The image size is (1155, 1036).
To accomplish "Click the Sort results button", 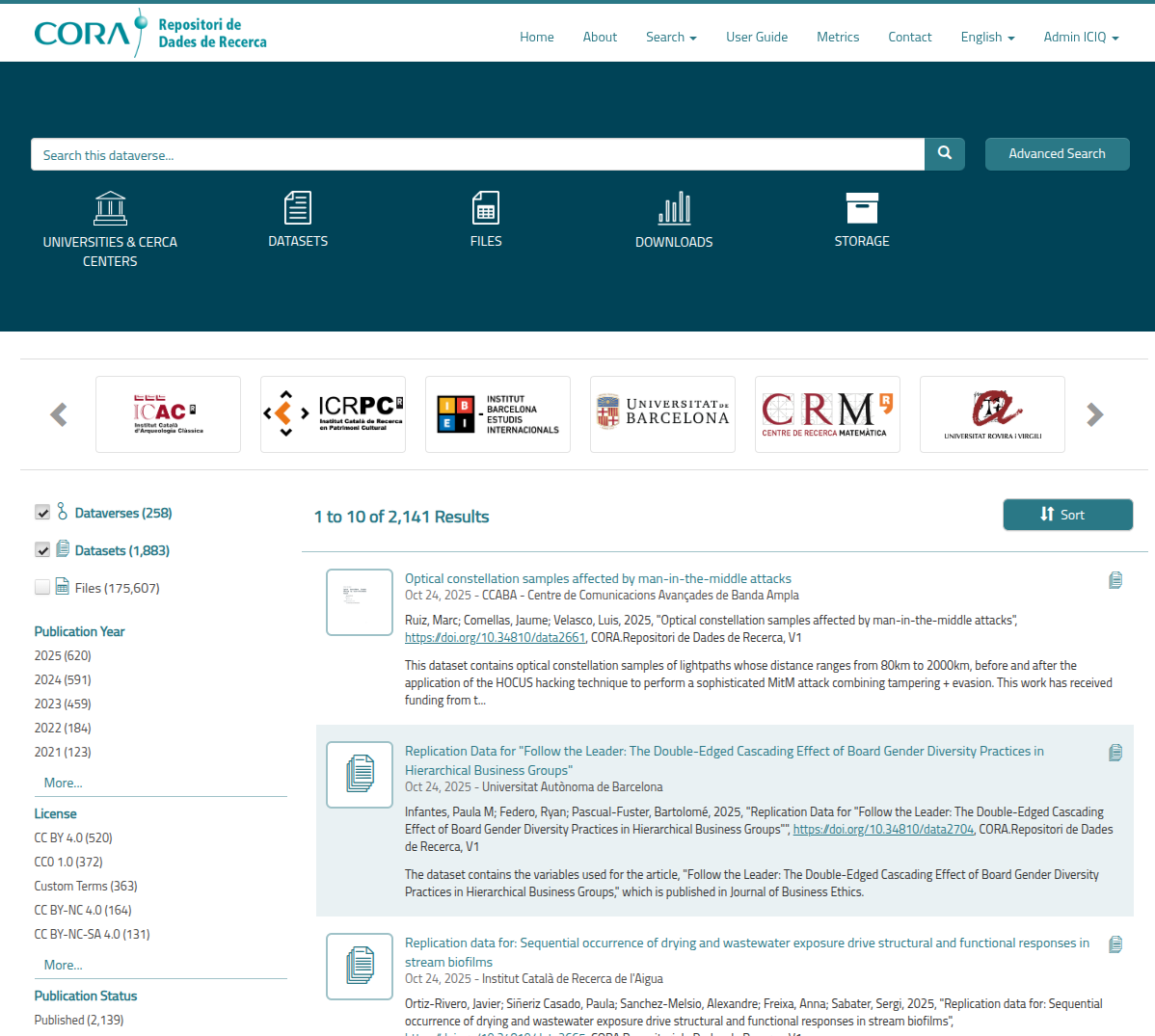I will (x=1067, y=515).
